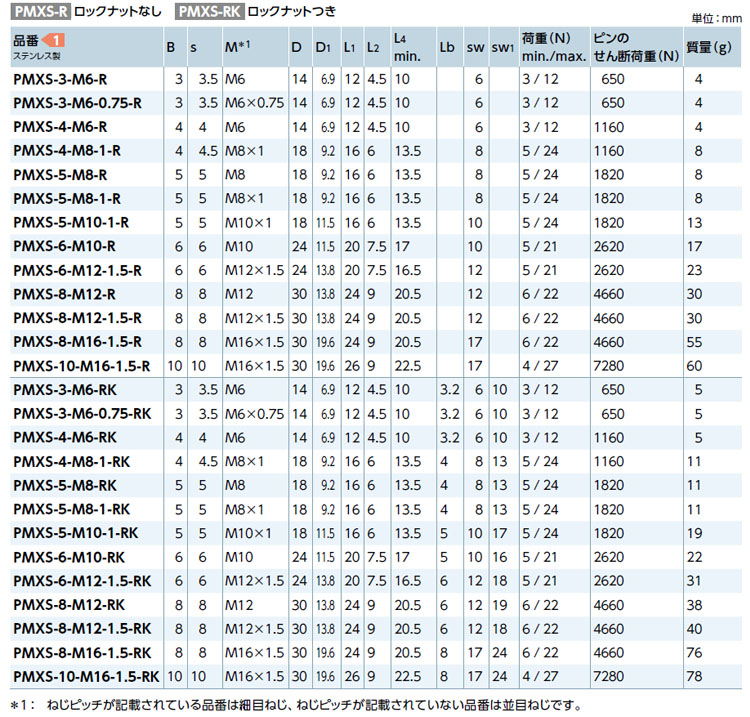The image size is (750, 717).
Task: Open part number PMXS-10-M16-1.5-RK
Action: tap(86, 676)
